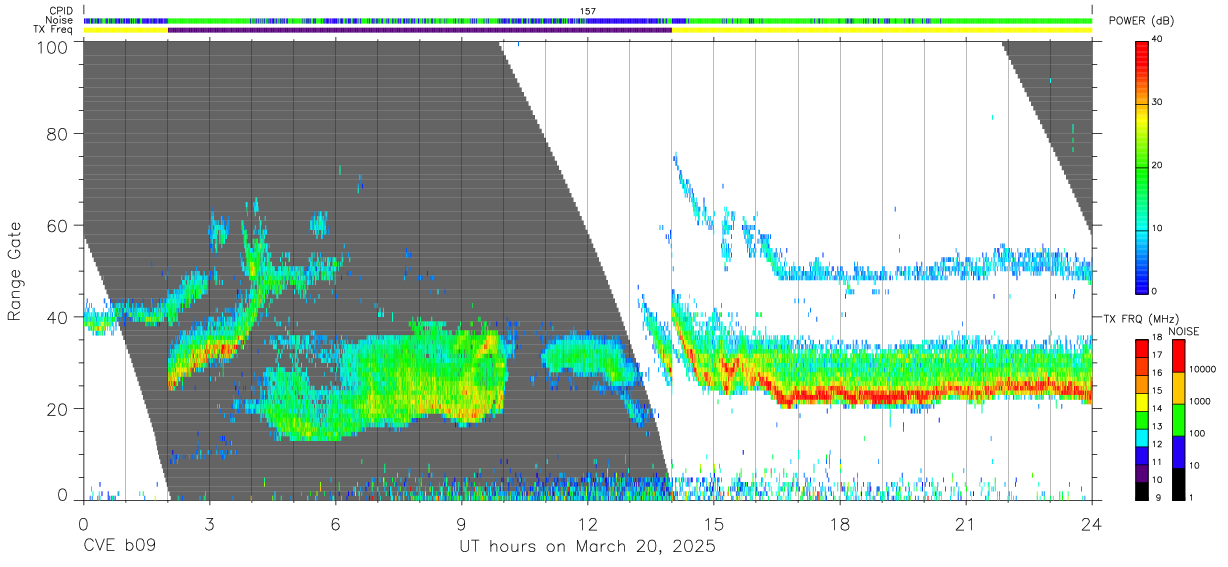Click the rainbow power color scale bar

pyautogui.click(x=1142, y=166)
